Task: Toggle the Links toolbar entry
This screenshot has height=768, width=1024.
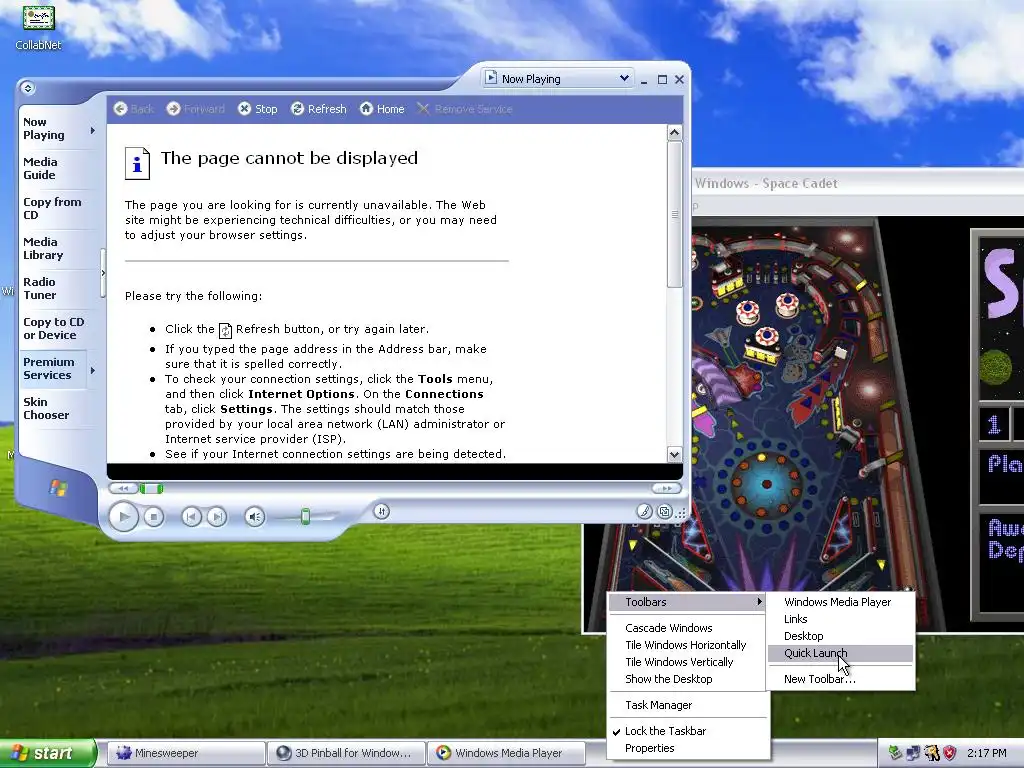Action: (x=840, y=619)
